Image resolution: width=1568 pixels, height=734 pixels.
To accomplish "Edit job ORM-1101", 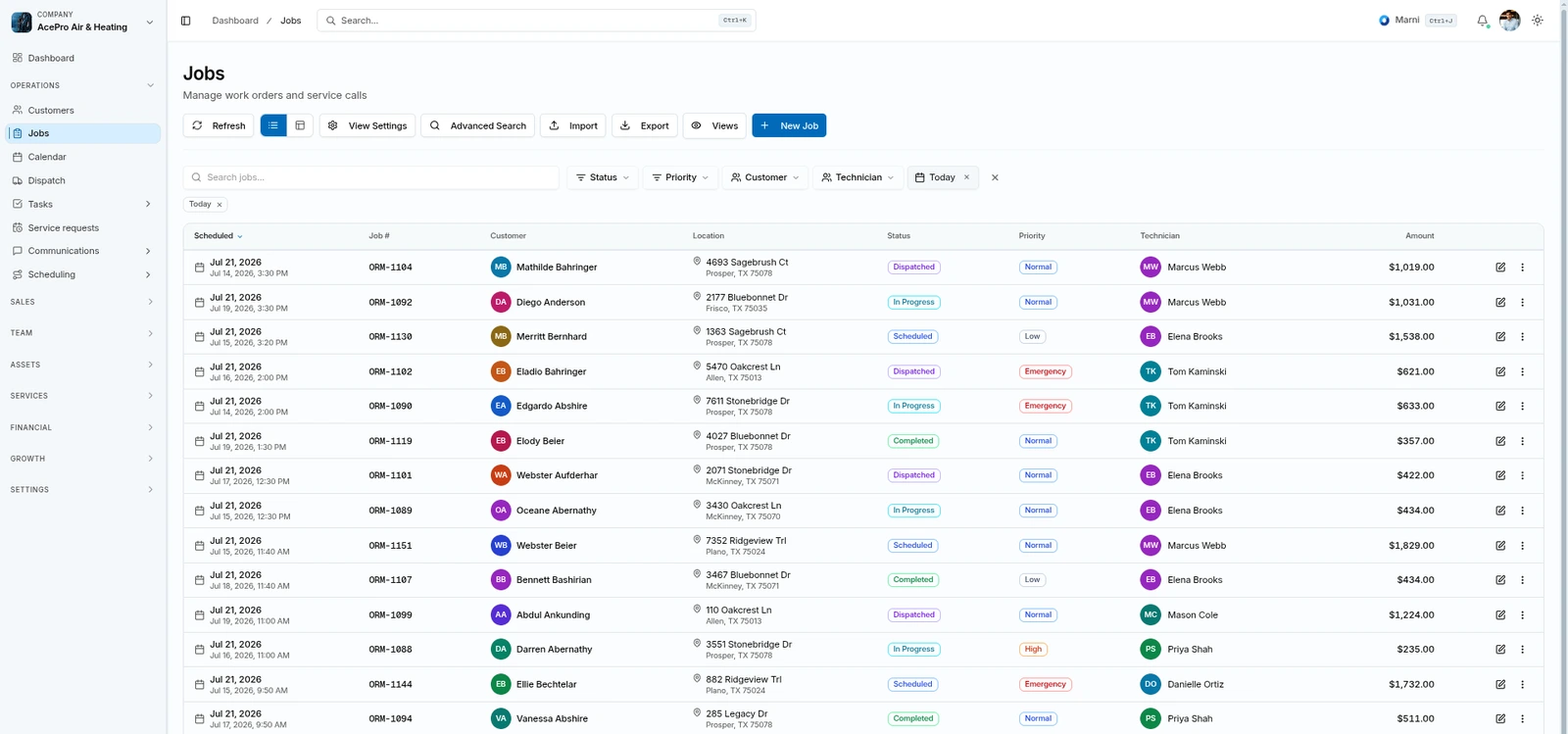I will click(1500, 476).
